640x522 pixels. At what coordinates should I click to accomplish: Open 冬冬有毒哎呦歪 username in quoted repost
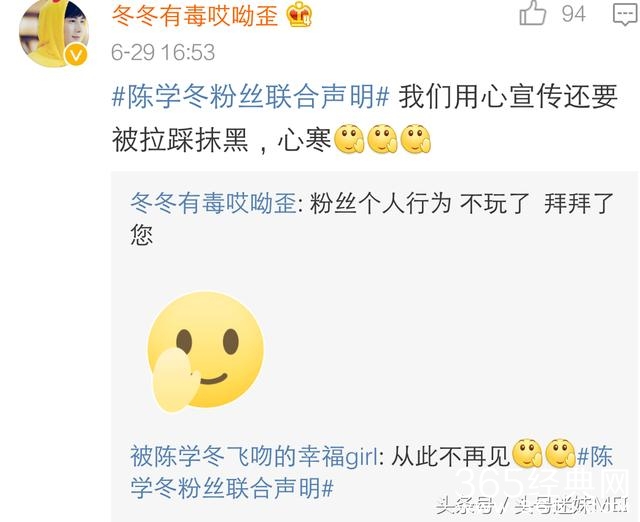point(213,203)
